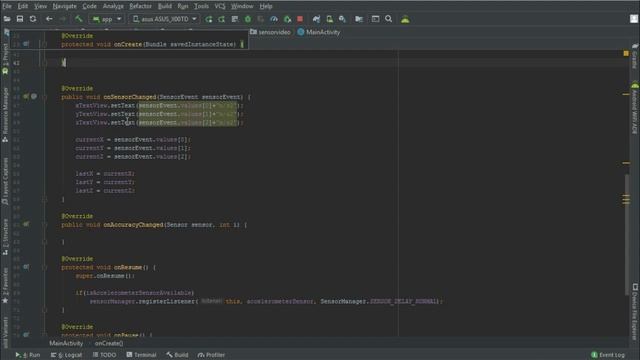Click the MainActivity navigation bar item
This screenshot has height=360, width=640.
click(319, 32)
